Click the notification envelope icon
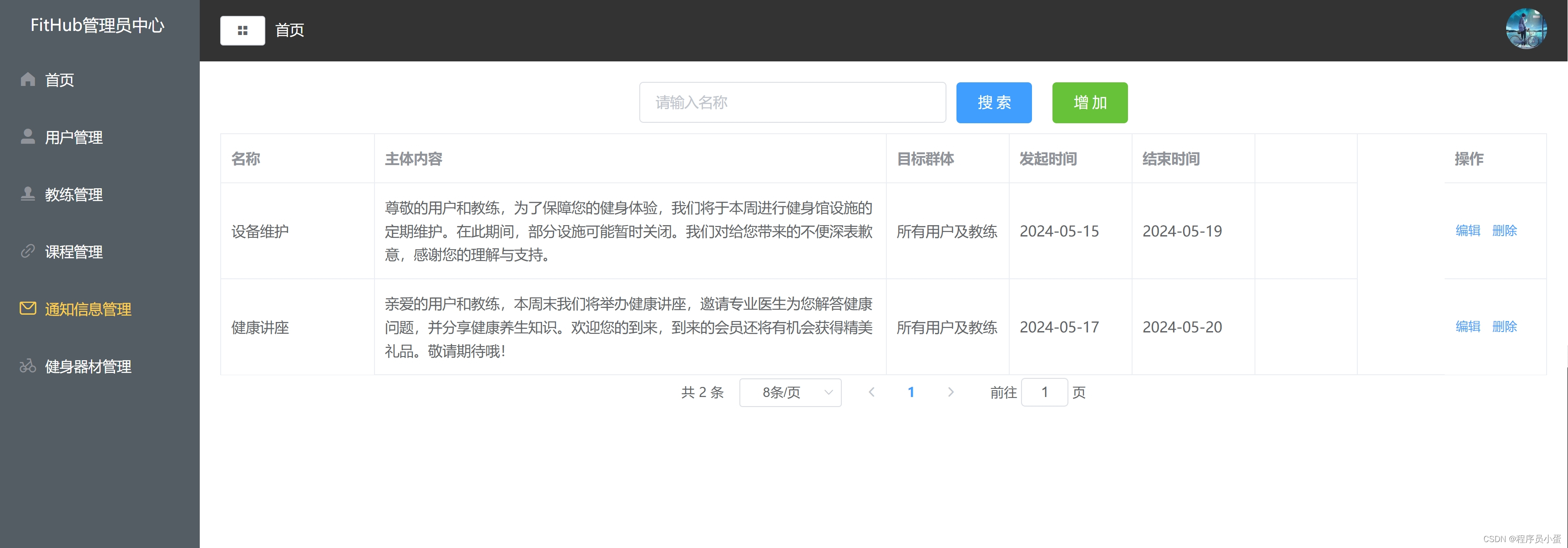Viewport: 1568px width, 548px height. pyautogui.click(x=28, y=308)
